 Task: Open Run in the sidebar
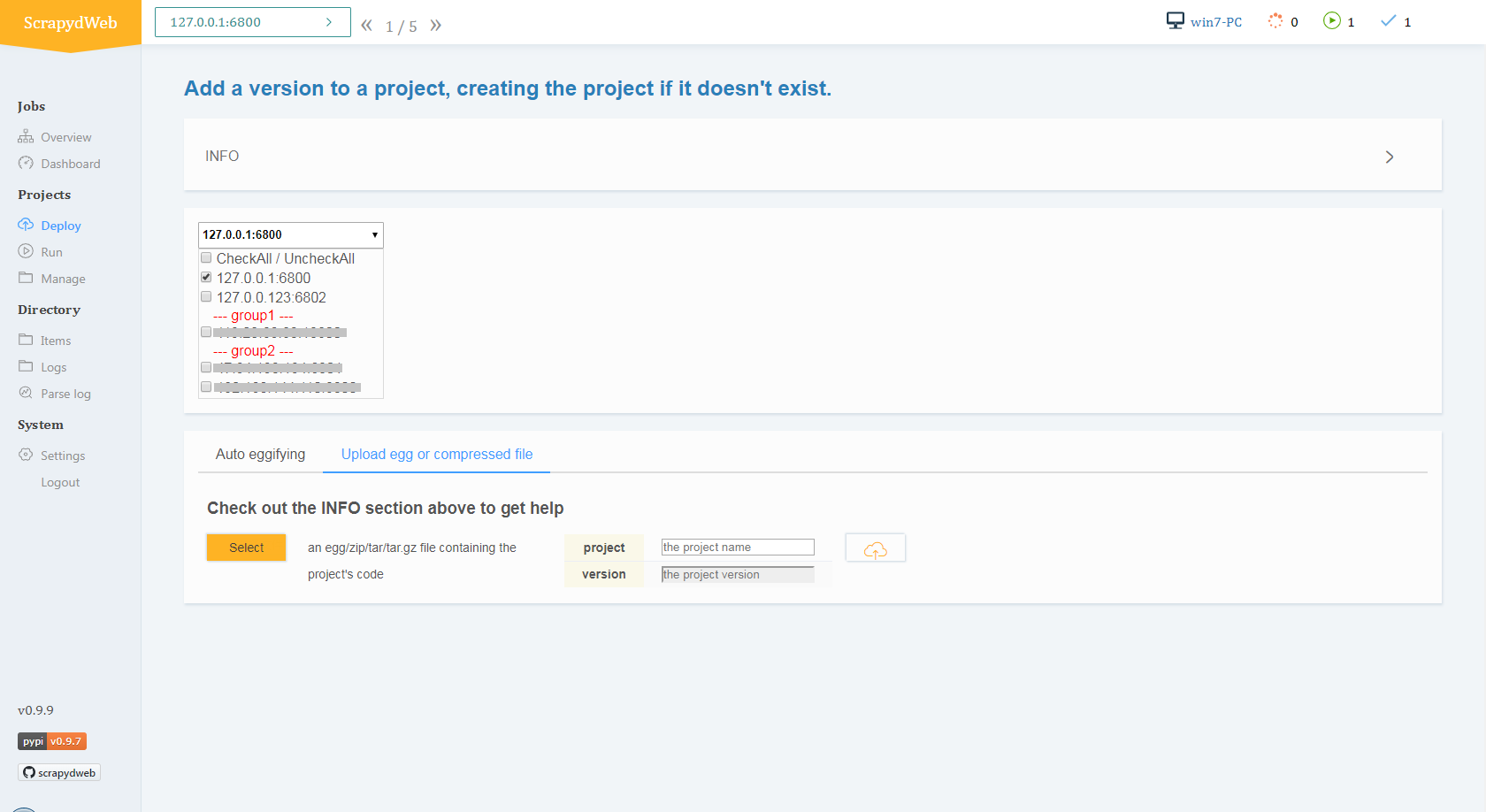click(51, 252)
